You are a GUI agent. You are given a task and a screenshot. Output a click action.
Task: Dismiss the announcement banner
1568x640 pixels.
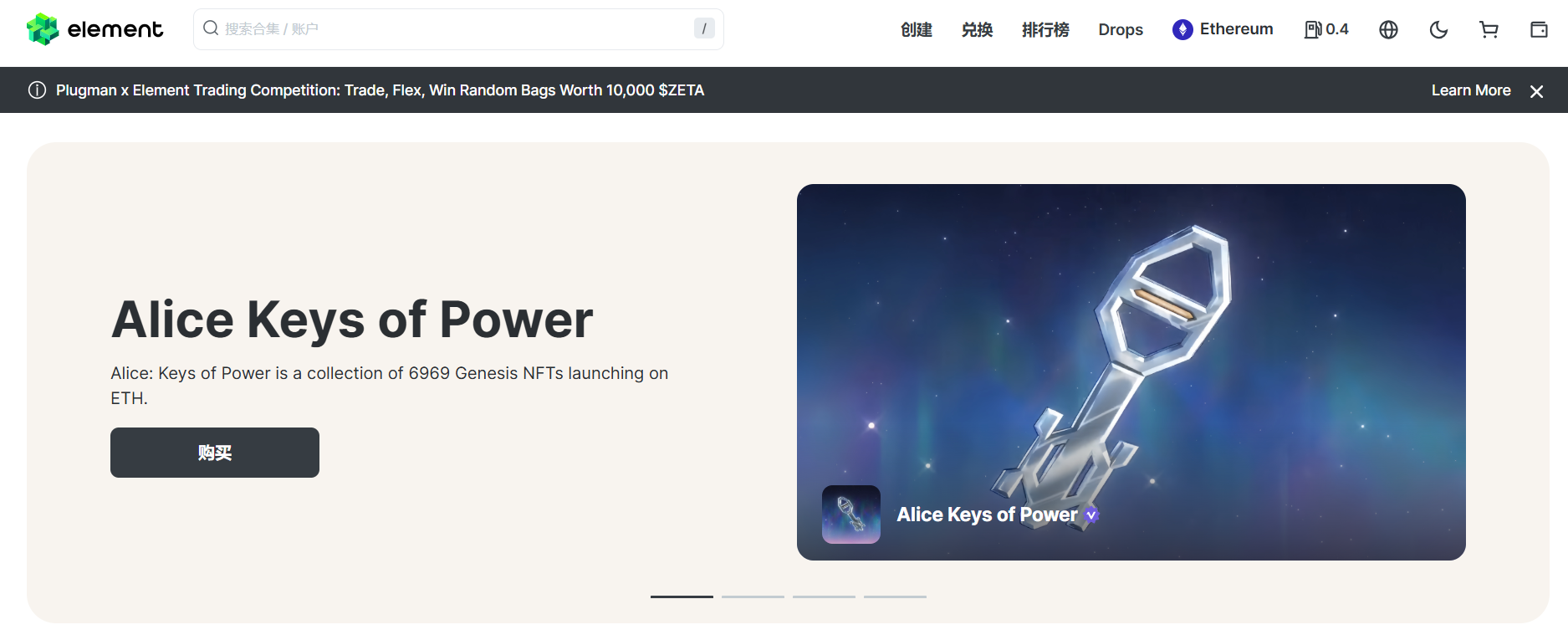[x=1536, y=91]
